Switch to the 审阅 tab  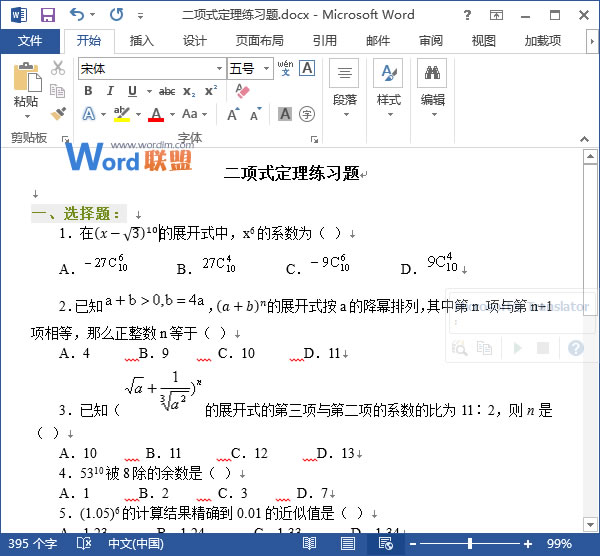click(430, 41)
